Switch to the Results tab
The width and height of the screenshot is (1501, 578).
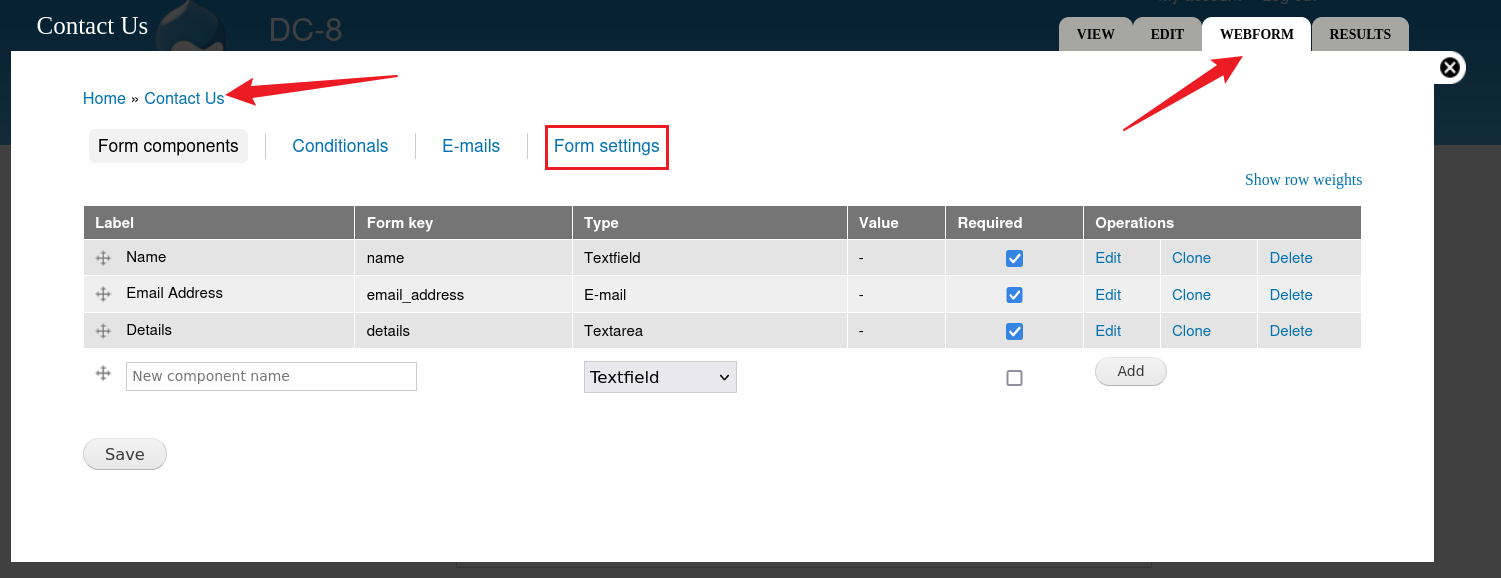pyautogui.click(x=1359, y=34)
